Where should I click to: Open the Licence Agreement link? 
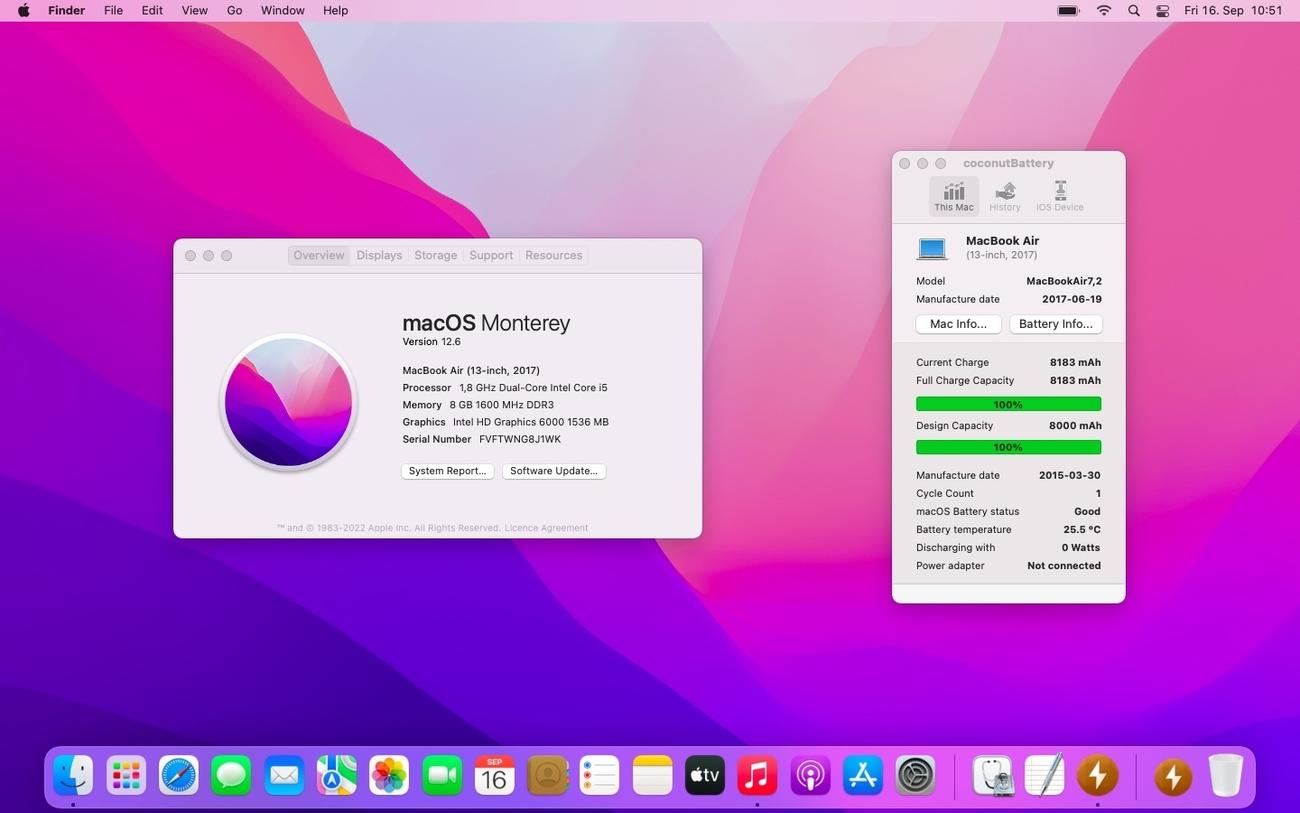pos(546,528)
